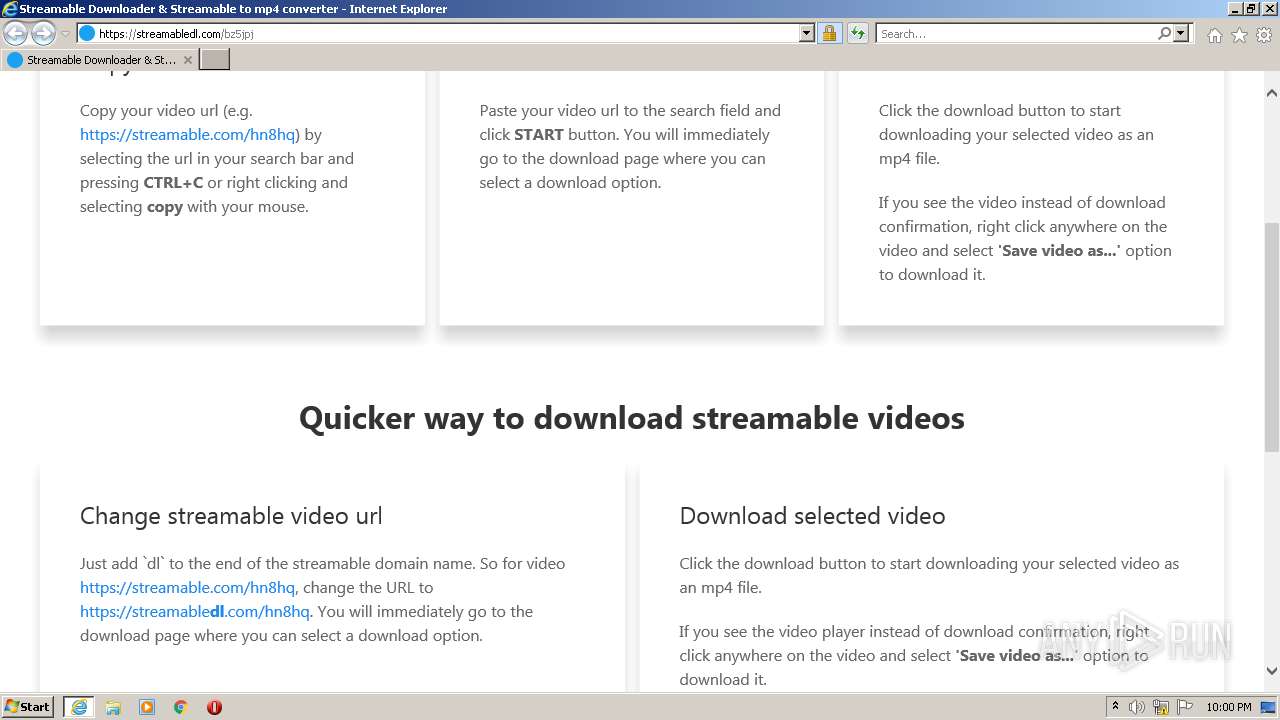This screenshot has height=720, width=1280.
Task: Click the volume speaker tray icon
Action: (1137, 707)
